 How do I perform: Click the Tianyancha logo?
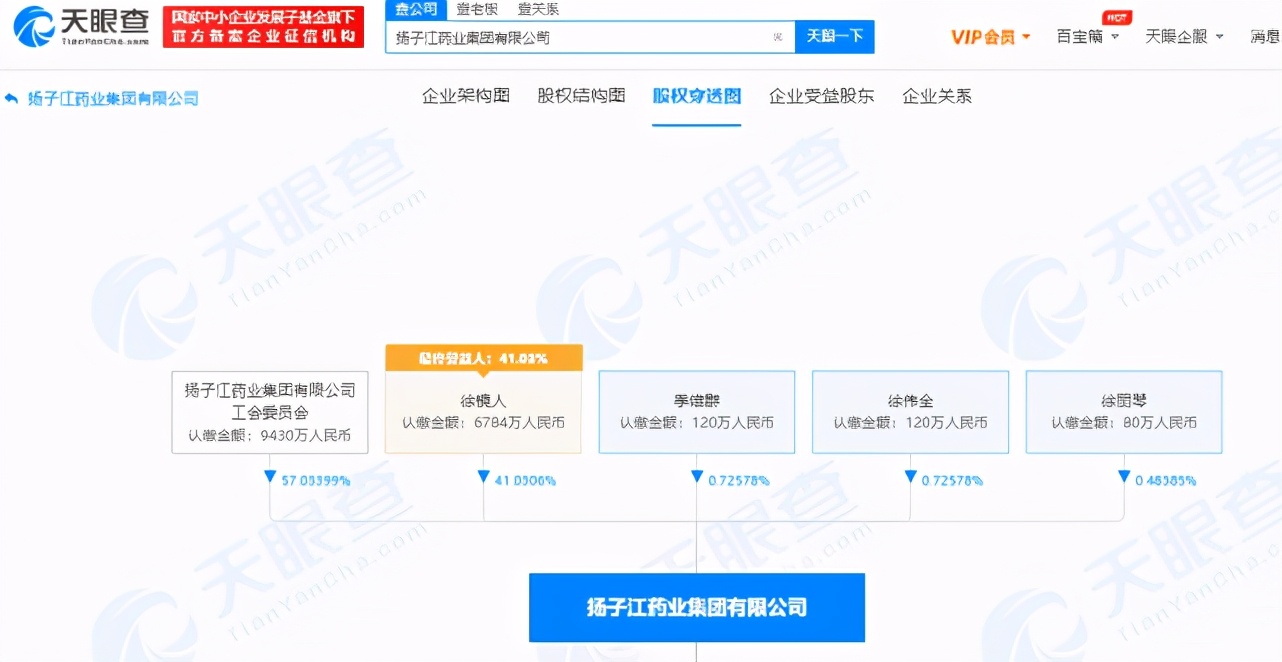point(75,26)
